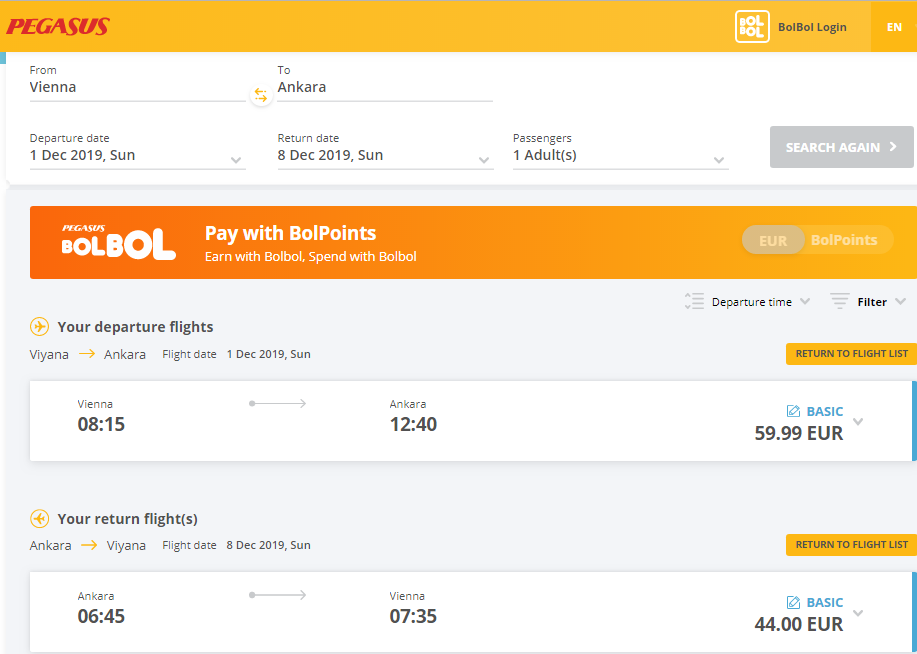Click RETURN TO FLIGHT LIST for departure flights
The height and width of the screenshot is (654, 917).
click(852, 353)
